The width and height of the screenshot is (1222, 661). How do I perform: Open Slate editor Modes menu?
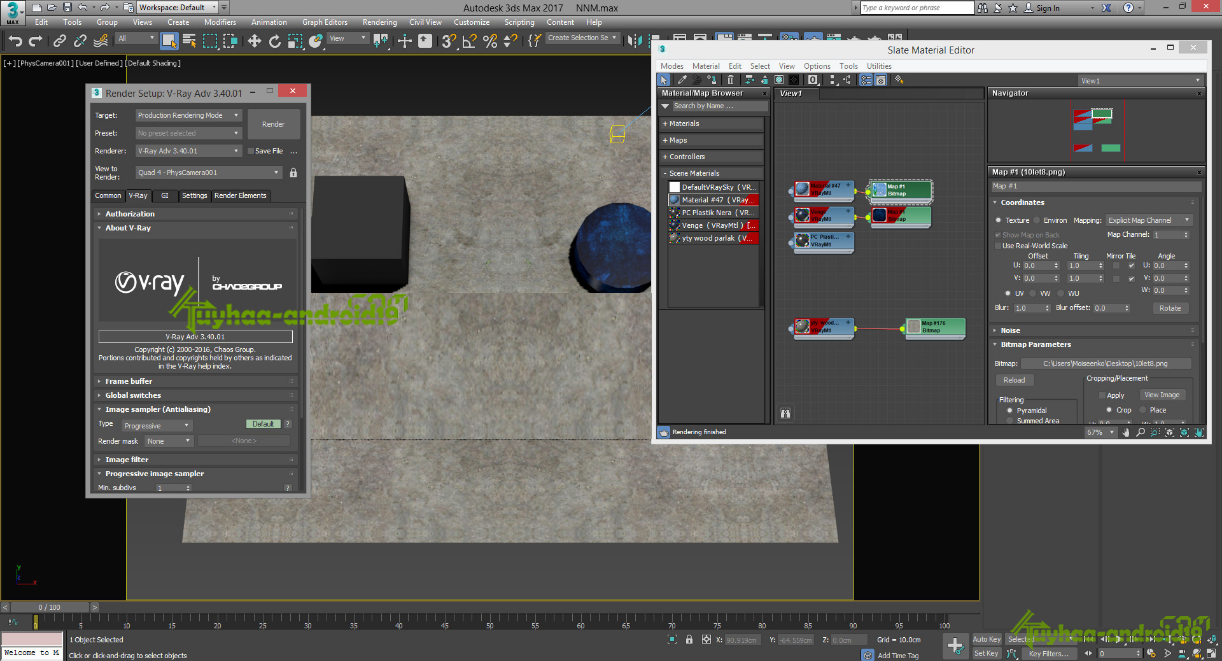[672, 66]
